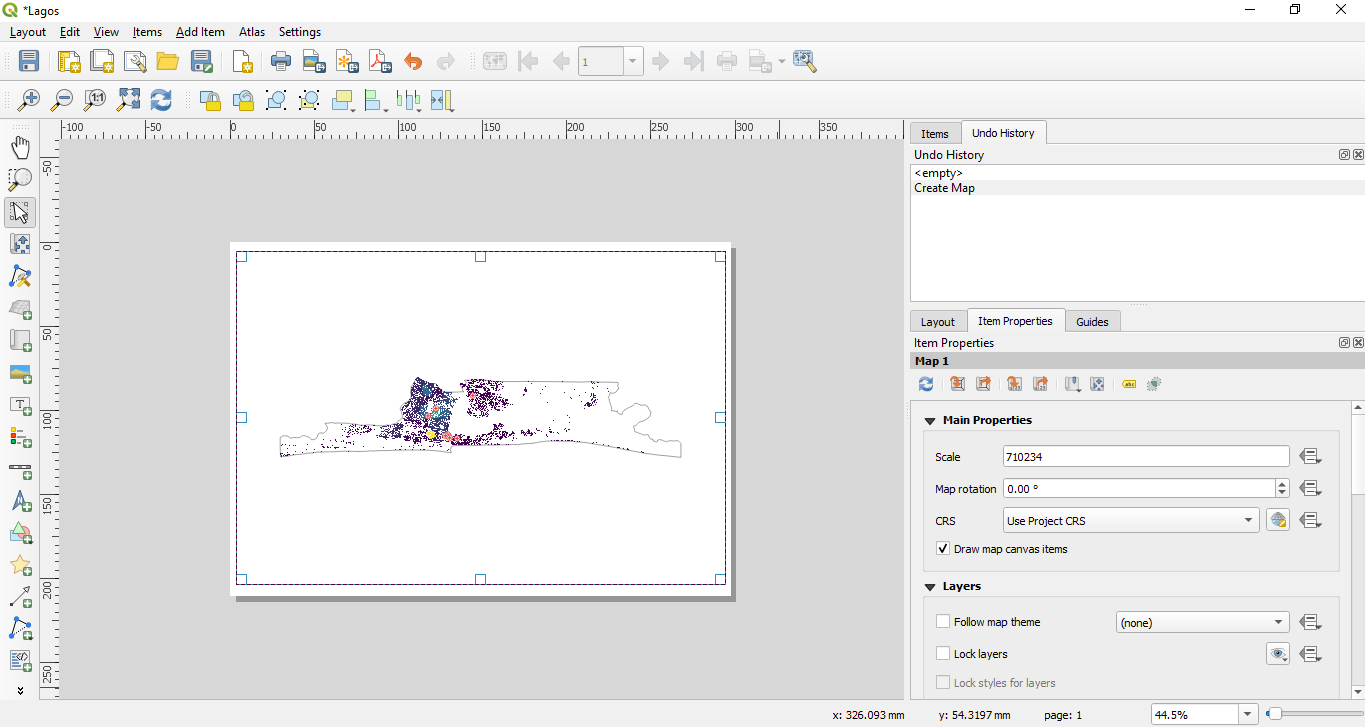Open the CRS dropdown Use Project CRS
This screenshot has width=1365, height=727.
pyautogui.click(x=1131, y=521)
